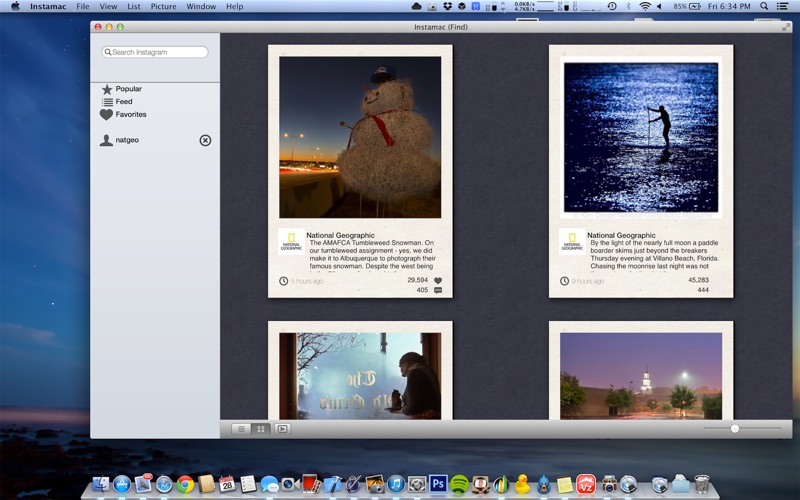Click National Geographic name on snowman post
This screenshot has width=800, height=500.
pyautogui.click(x=340, y=235)
